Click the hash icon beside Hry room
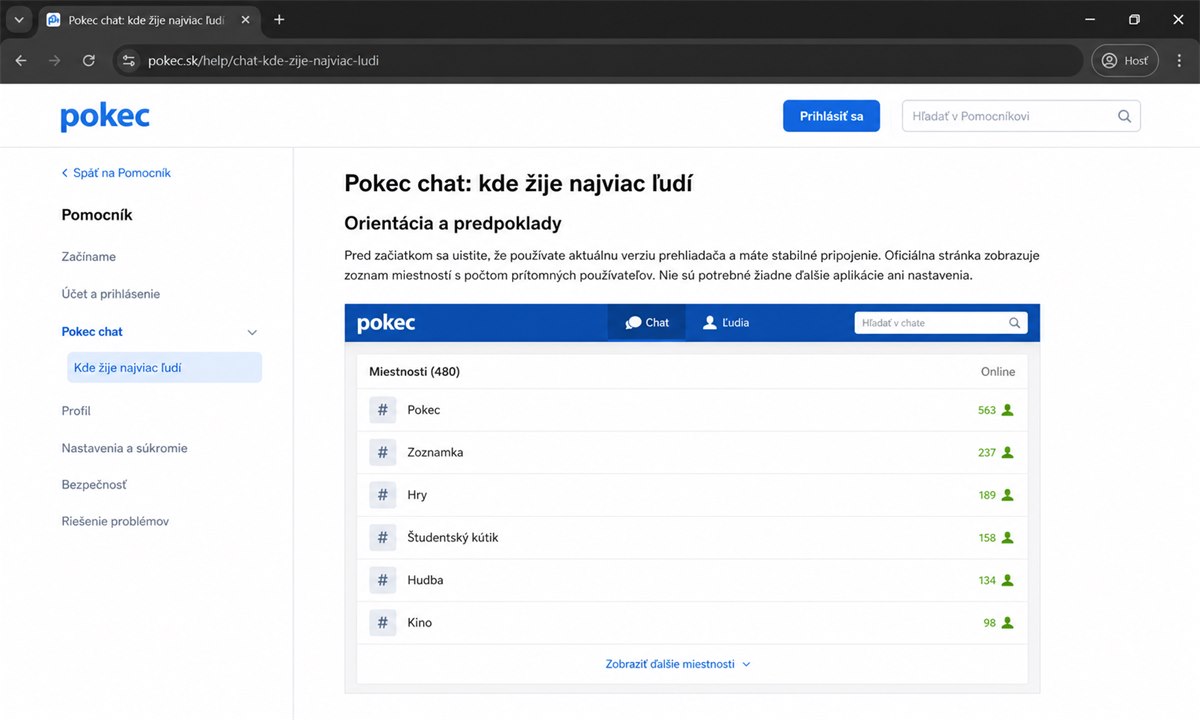Image resolution: width=1200 pixels, height=720 pixels. tap(382, 495)
